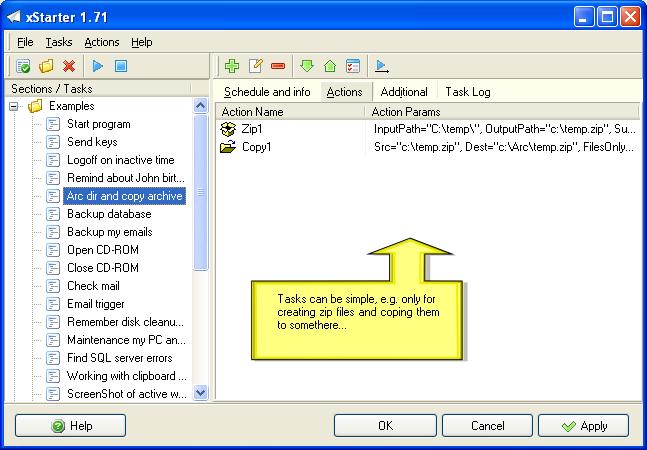Move action up with green up arrow
Image resolution: width=647 pixels, height=450 pixels.
(330, 66)
